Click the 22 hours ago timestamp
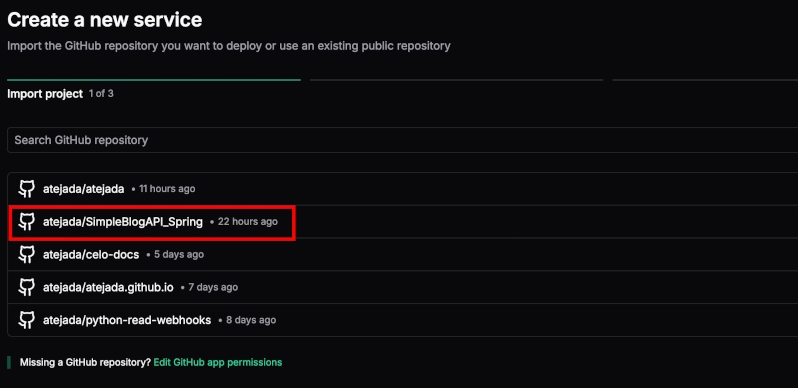 tap(248, 221)
